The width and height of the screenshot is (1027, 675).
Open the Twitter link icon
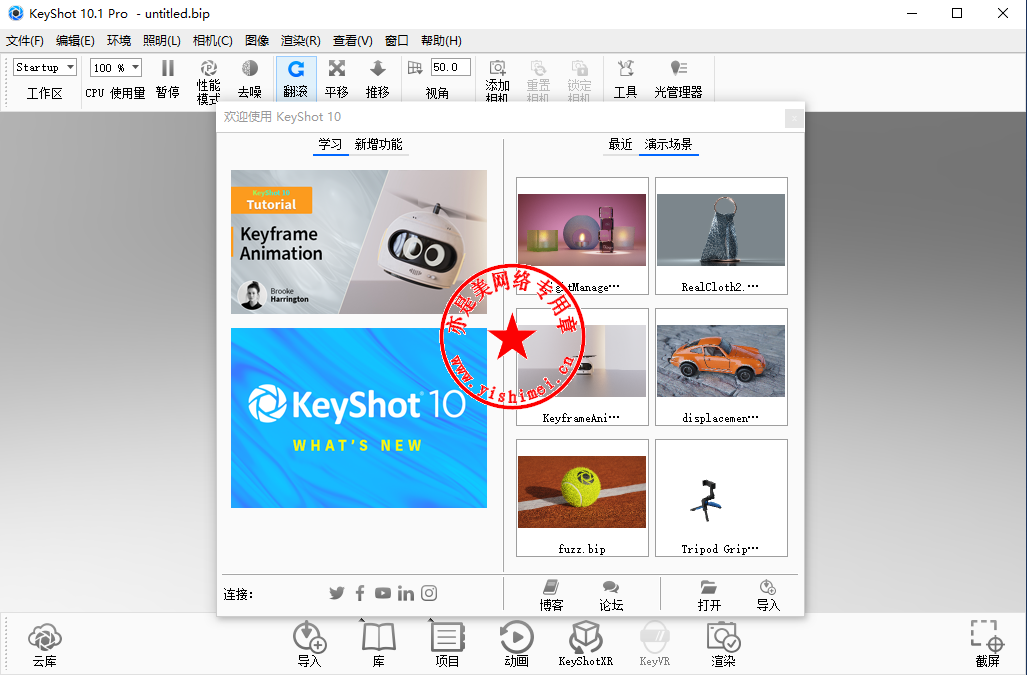pos(337,593)
